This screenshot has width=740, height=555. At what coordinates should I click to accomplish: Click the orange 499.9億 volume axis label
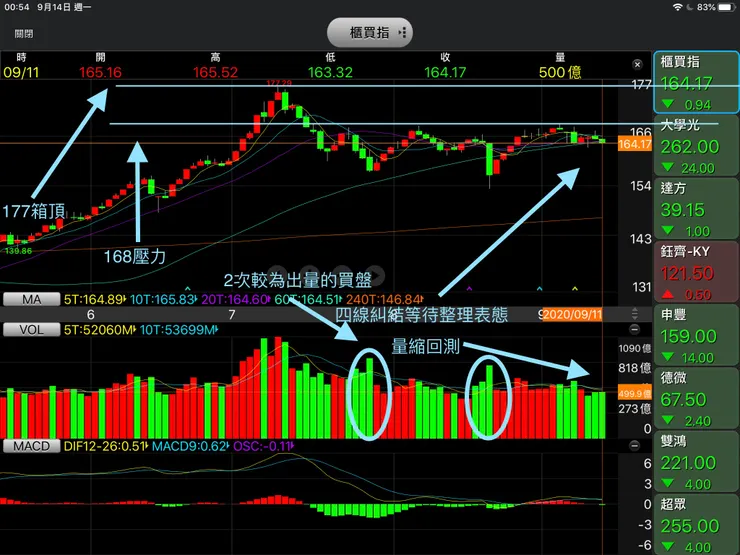tap(635, 393)
